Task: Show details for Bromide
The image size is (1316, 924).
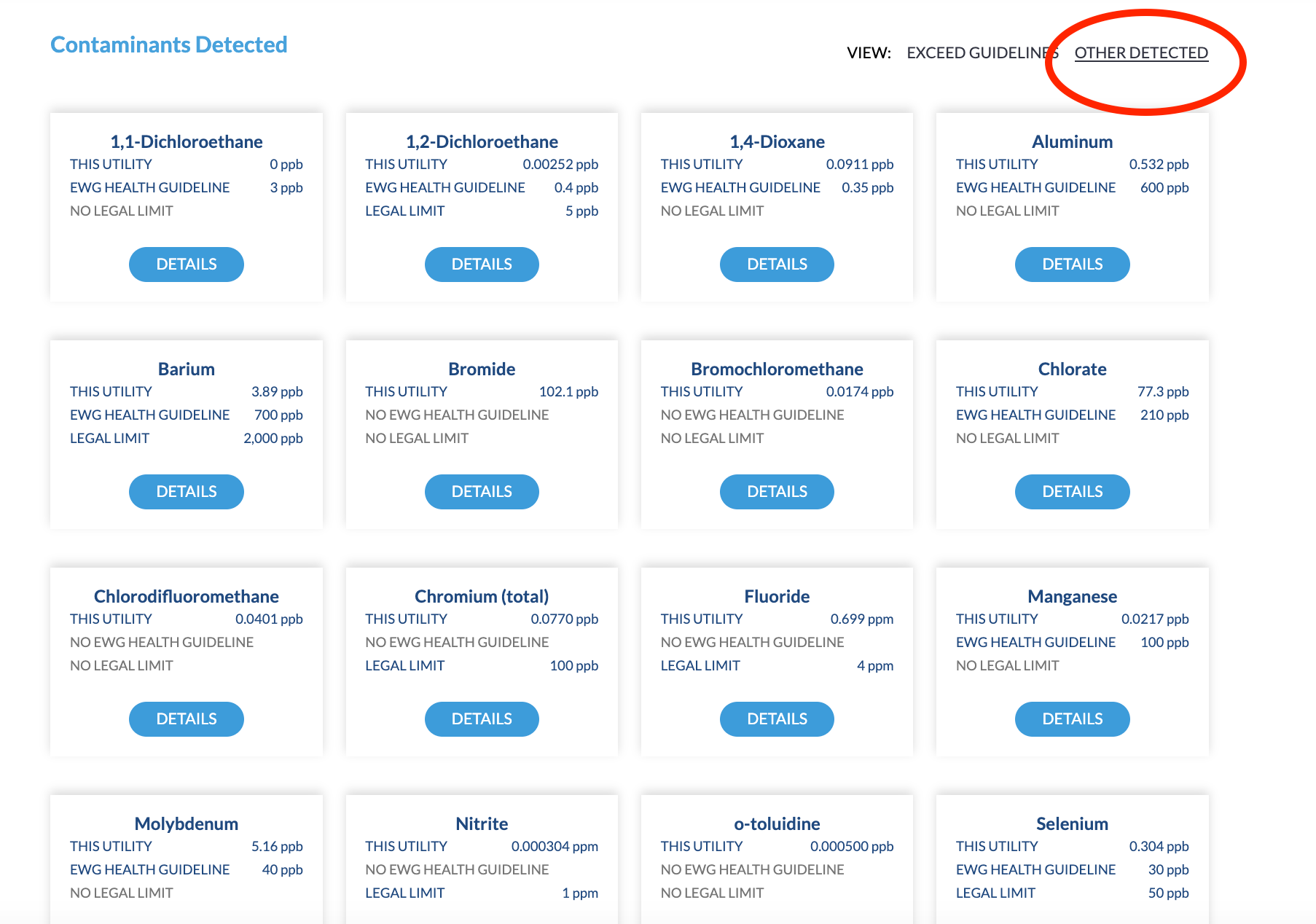Action: tap(482, 492)
